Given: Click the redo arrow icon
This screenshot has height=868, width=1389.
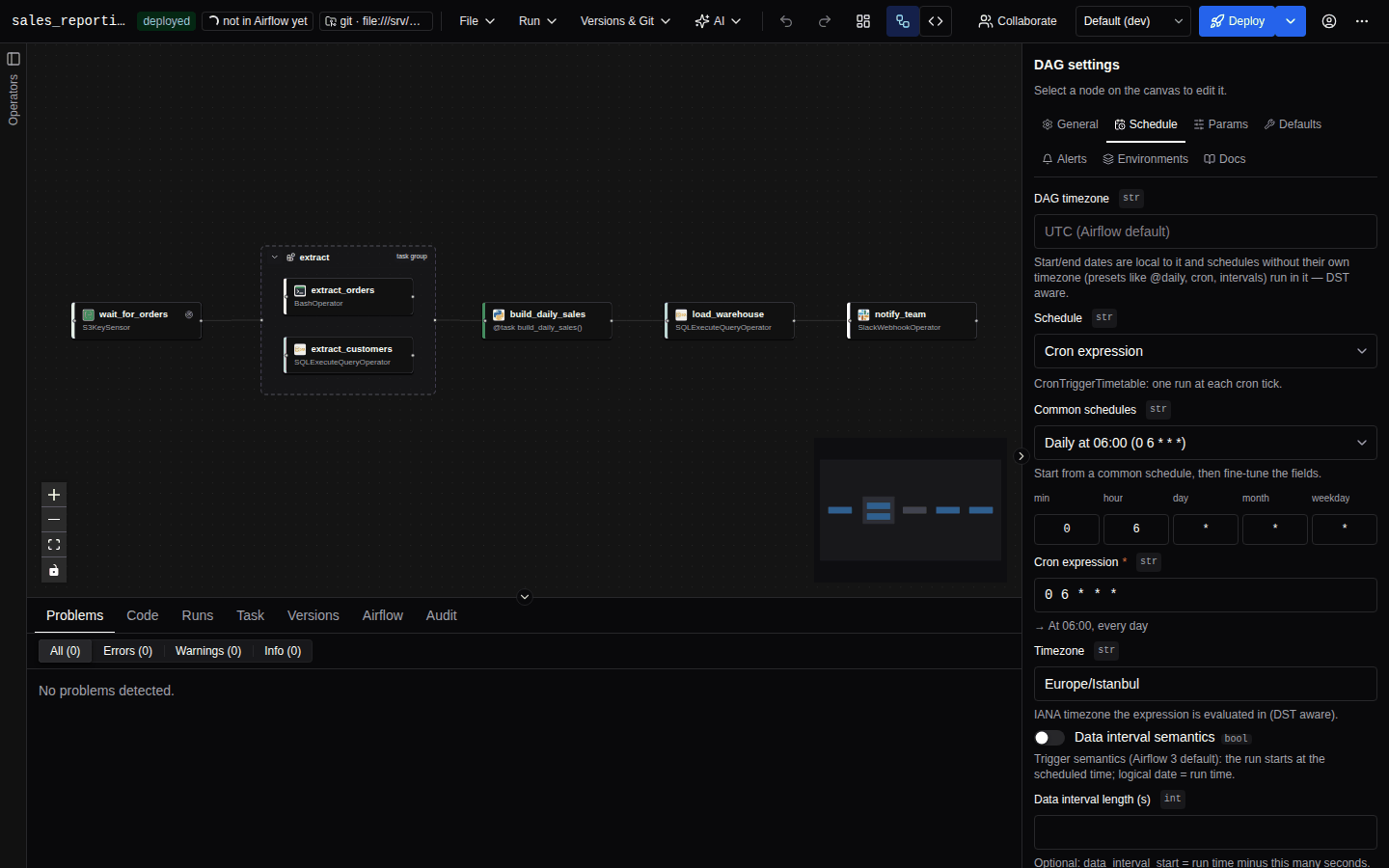Looking at the screenshot, I should (x=825, y=21).
